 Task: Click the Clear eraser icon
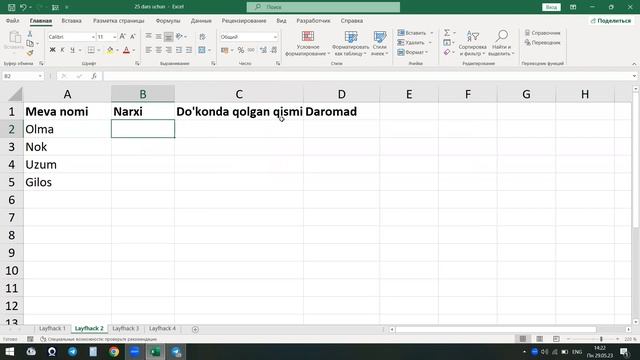click(x=447, y=52)
